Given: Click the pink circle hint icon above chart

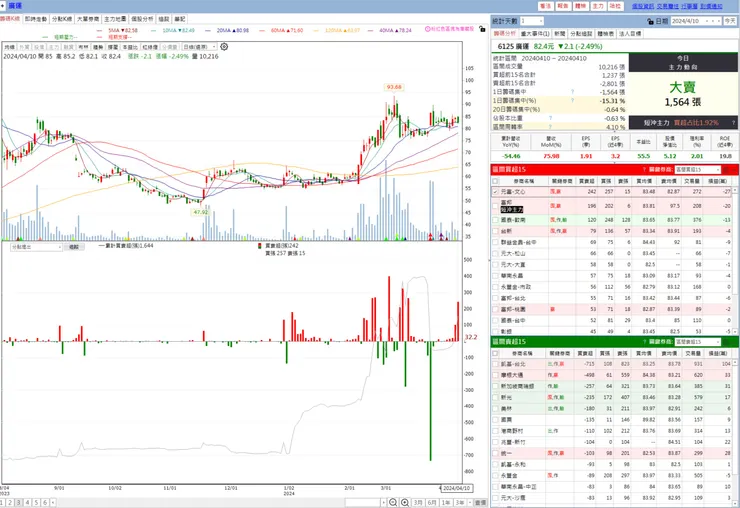Looking at the screenshot, I should coord(427,29).
